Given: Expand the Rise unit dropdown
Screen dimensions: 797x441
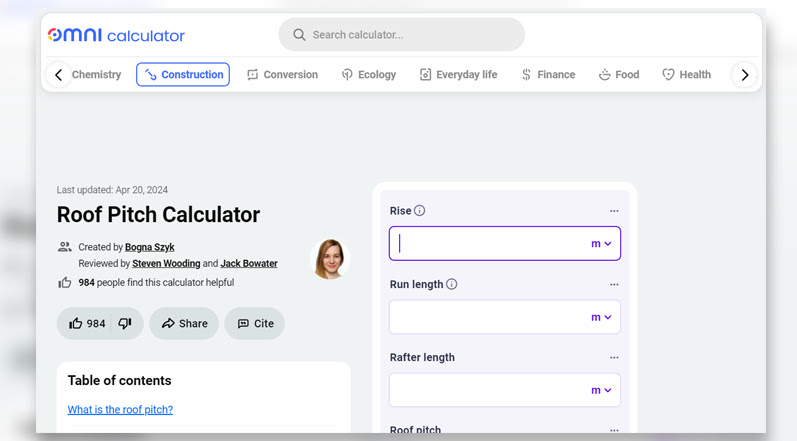Looking at the screenshot, I should click(601, 244).
